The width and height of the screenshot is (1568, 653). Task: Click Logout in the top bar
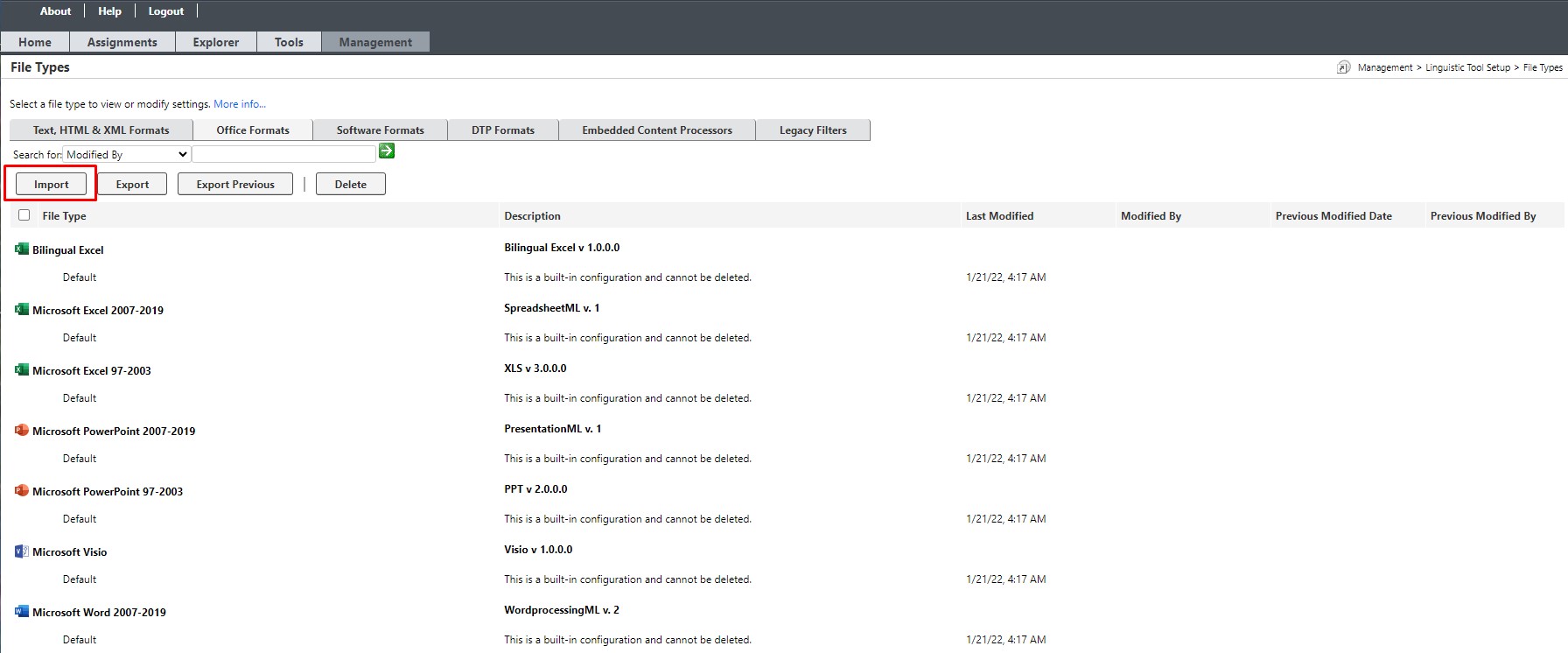click(166, 11)
